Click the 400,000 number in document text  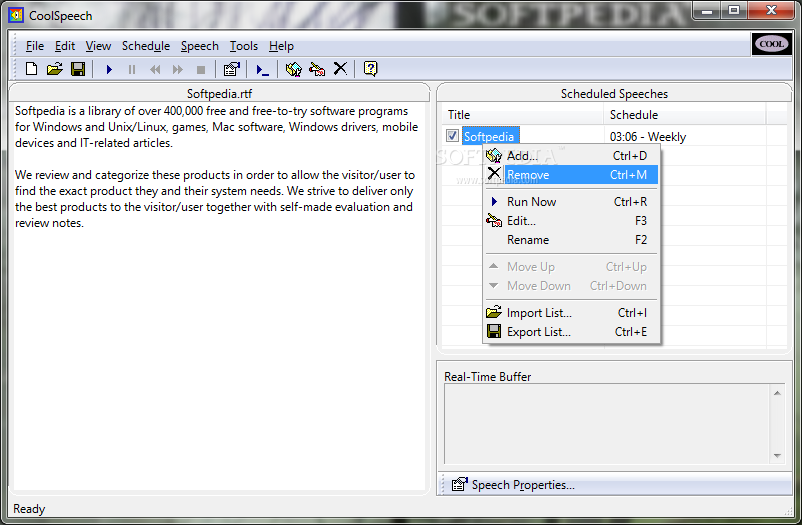click(x=183, y=111)
